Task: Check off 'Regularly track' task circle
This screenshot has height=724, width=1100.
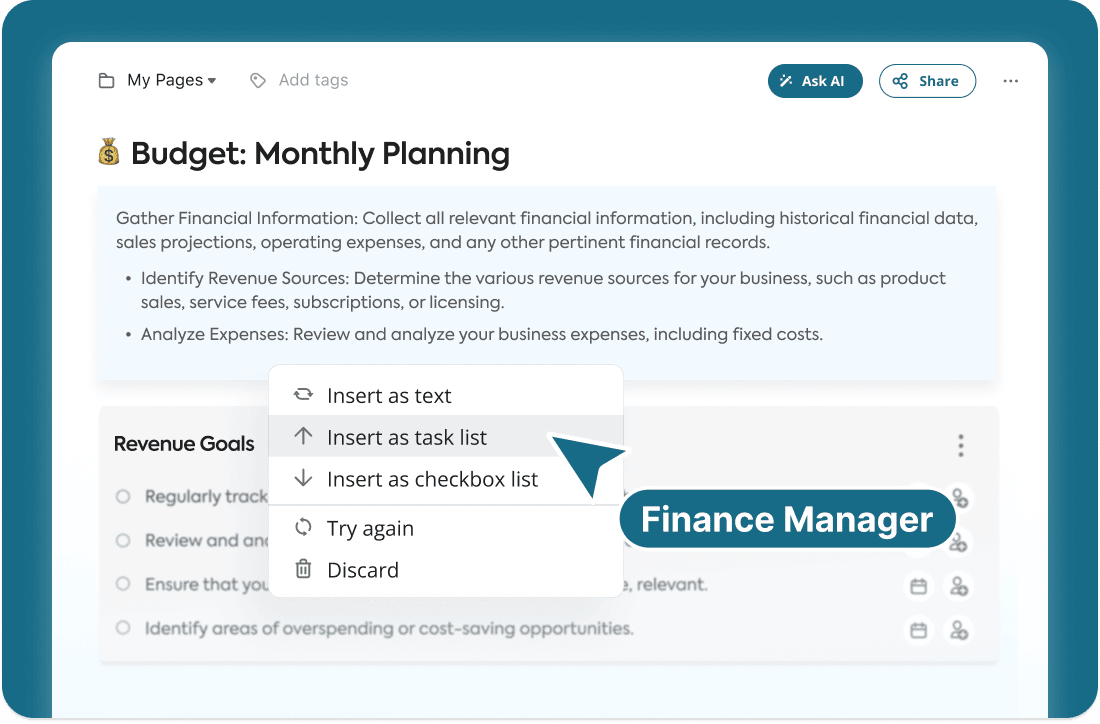Action: pyautogui.click(x=123, y=497)
